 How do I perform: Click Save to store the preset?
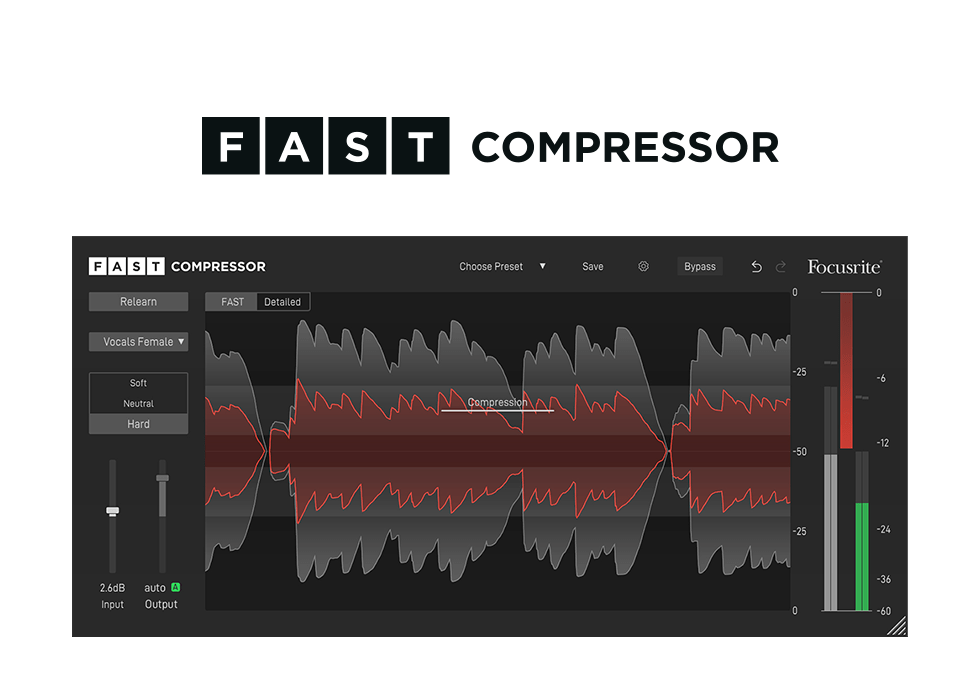tap(593, 267)
